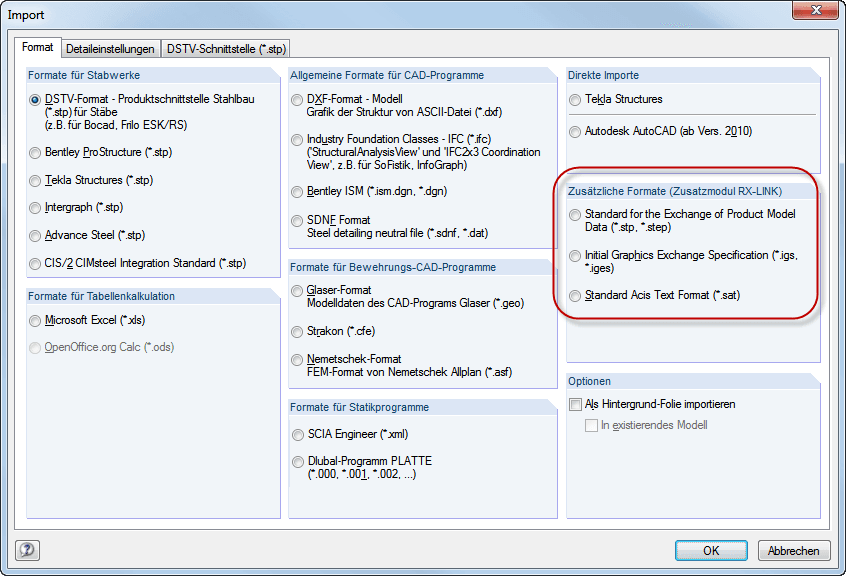
Task: Select the Bentley ProStructure (*.stp) option
Action: [x=36, y=153]
